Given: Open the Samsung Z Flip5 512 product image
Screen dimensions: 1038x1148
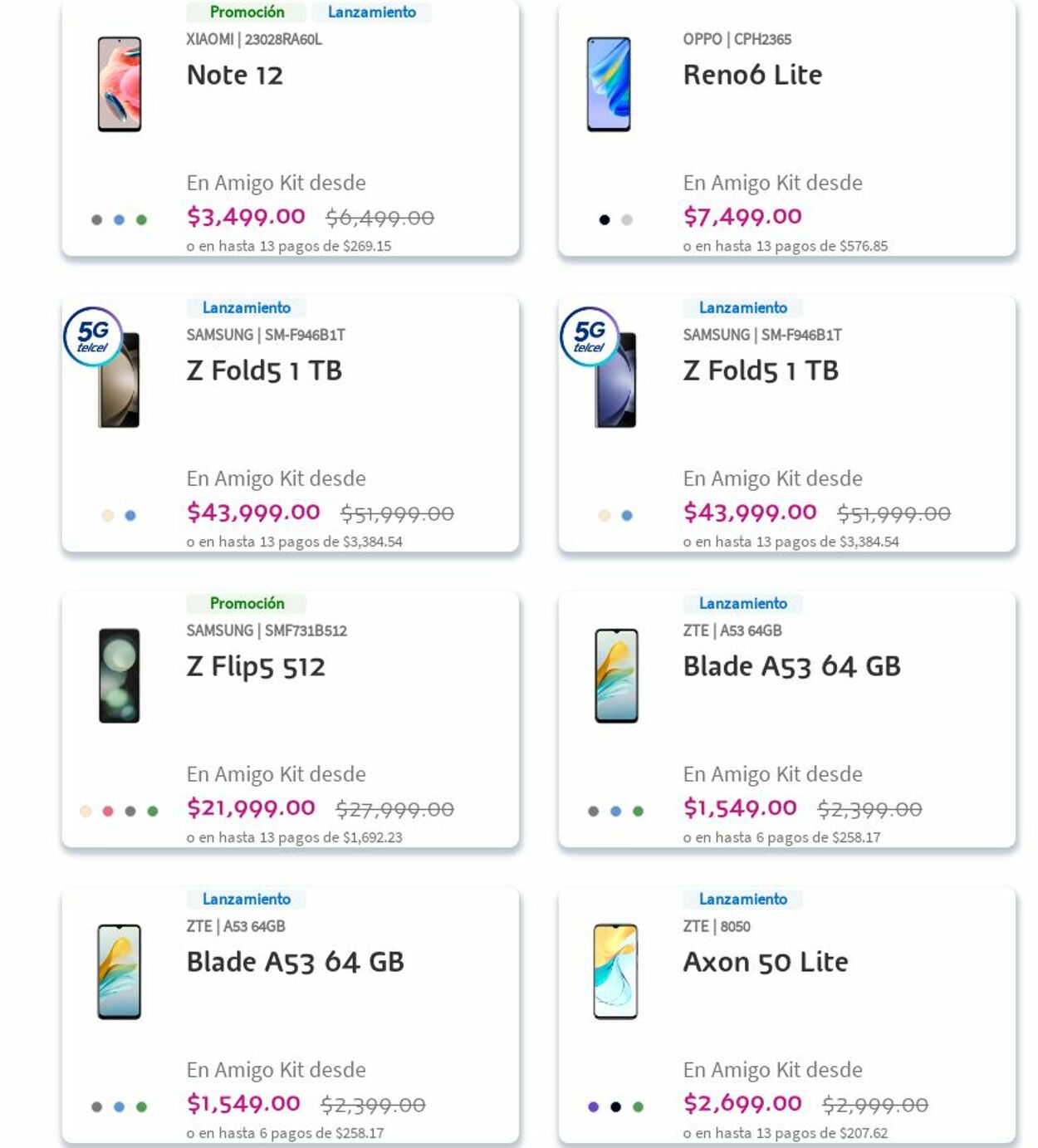Looking at the screenshot, I should tap(119, 677).
